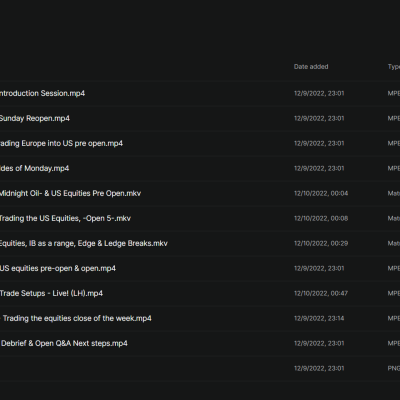This screenshot has height=400, width=400.
Task: Select the Sunday Reopen.mp4 file
Action: 35,118
